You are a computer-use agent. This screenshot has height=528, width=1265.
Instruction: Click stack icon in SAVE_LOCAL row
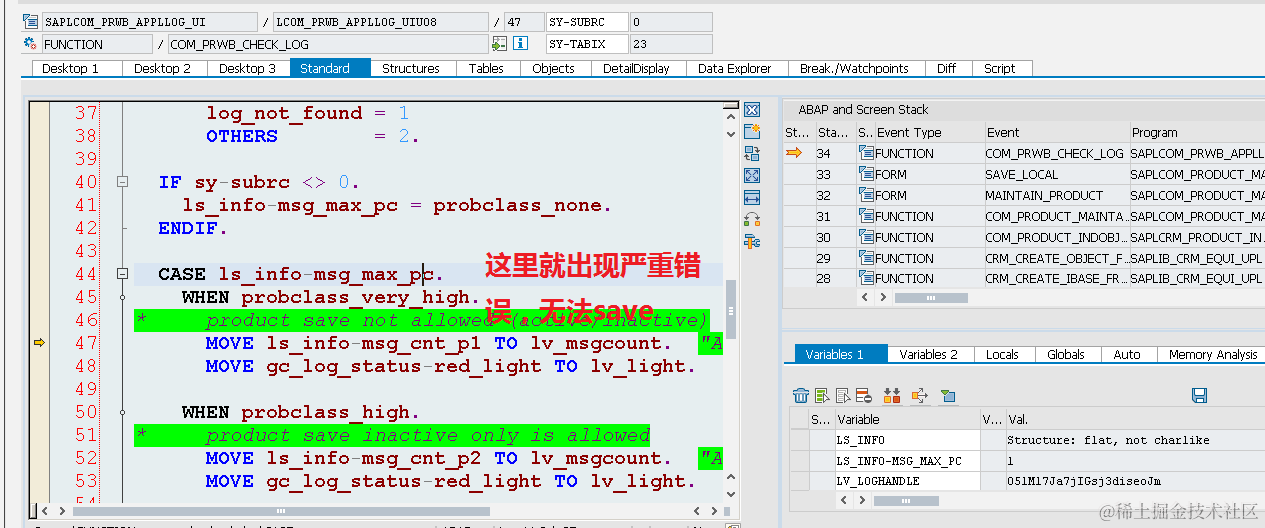(866, 174)
